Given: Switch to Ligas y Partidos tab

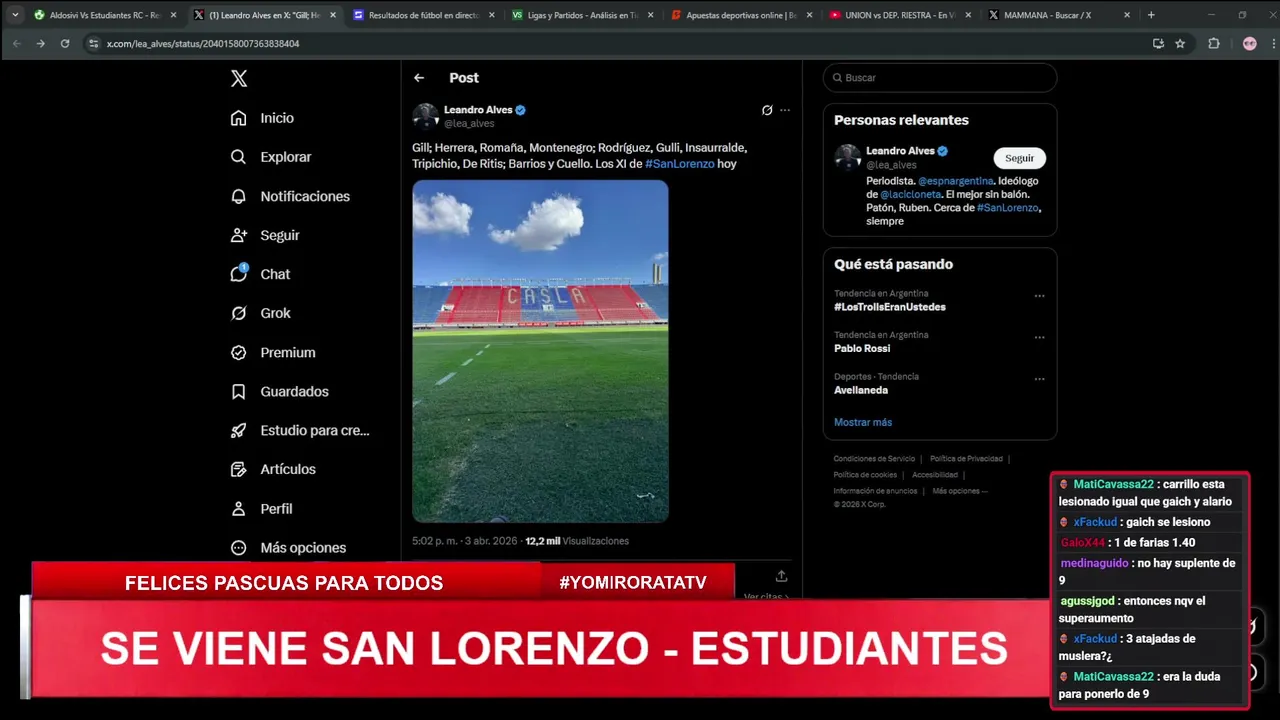Looking at the screenshot, I should (582, 15).
